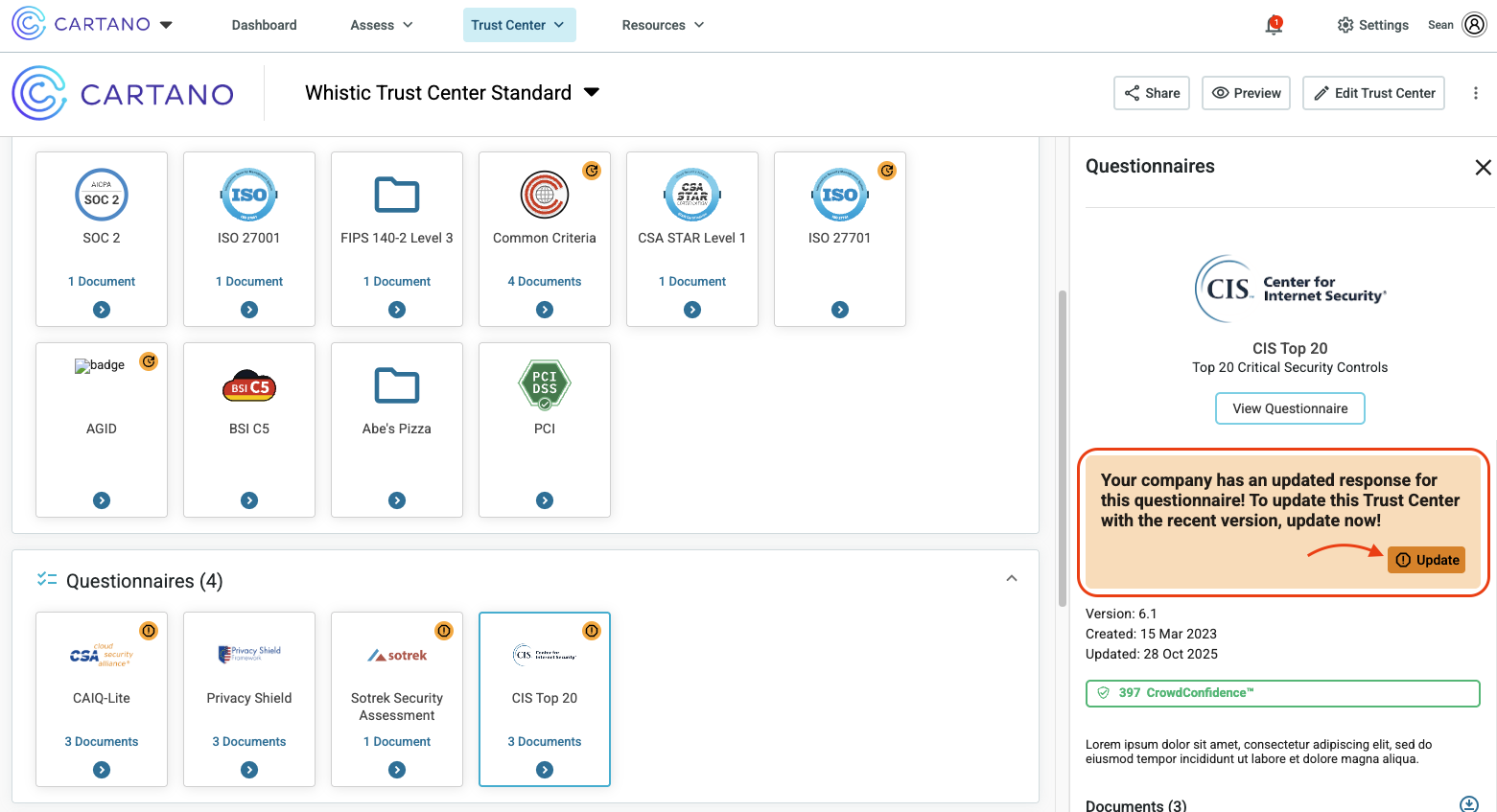Click the 'Documents (3)' heading
Viewport: 1497px width, 812px height.
1136,805
